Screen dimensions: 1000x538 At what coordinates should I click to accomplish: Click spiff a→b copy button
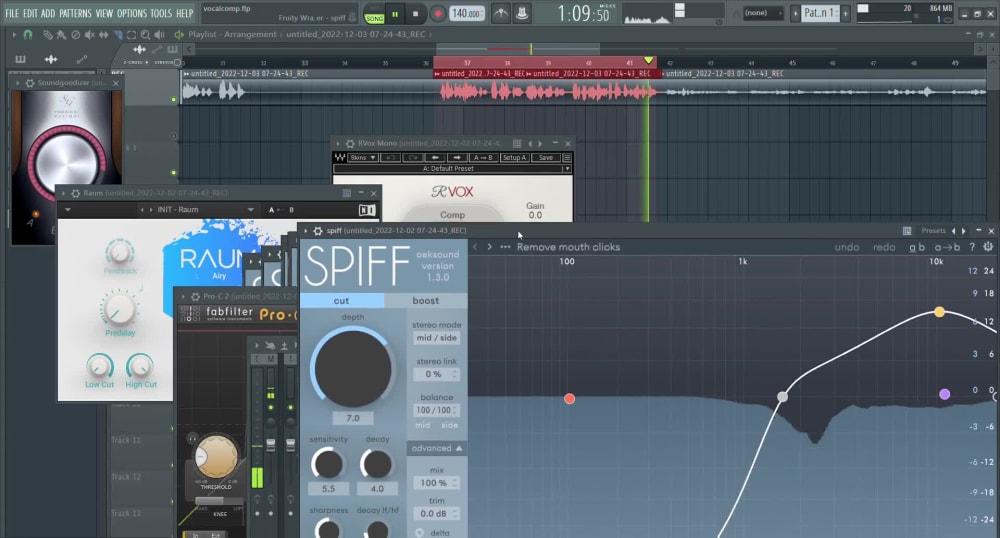pyautogui.click(x=947, y=247)
